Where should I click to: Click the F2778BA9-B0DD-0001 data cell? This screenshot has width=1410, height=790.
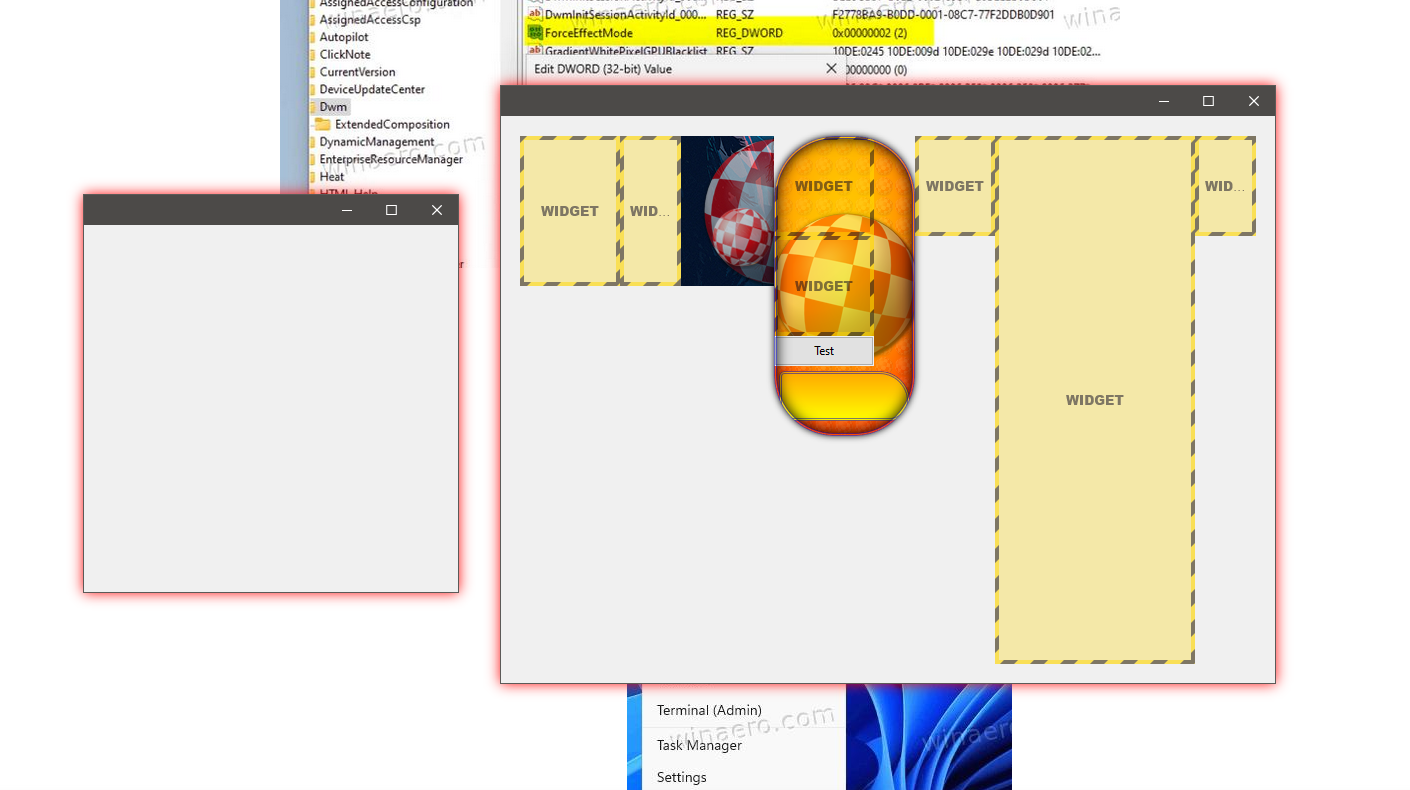coord(943,15)
